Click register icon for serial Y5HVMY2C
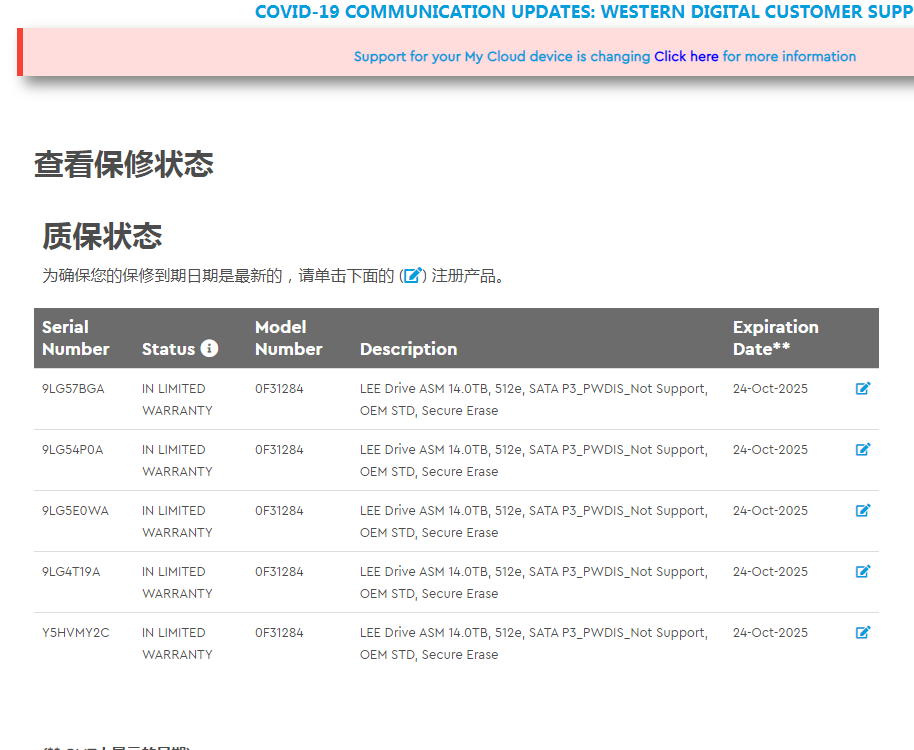Image resolution: width=914 pixels, height=750 pixels. pos(863,632)
